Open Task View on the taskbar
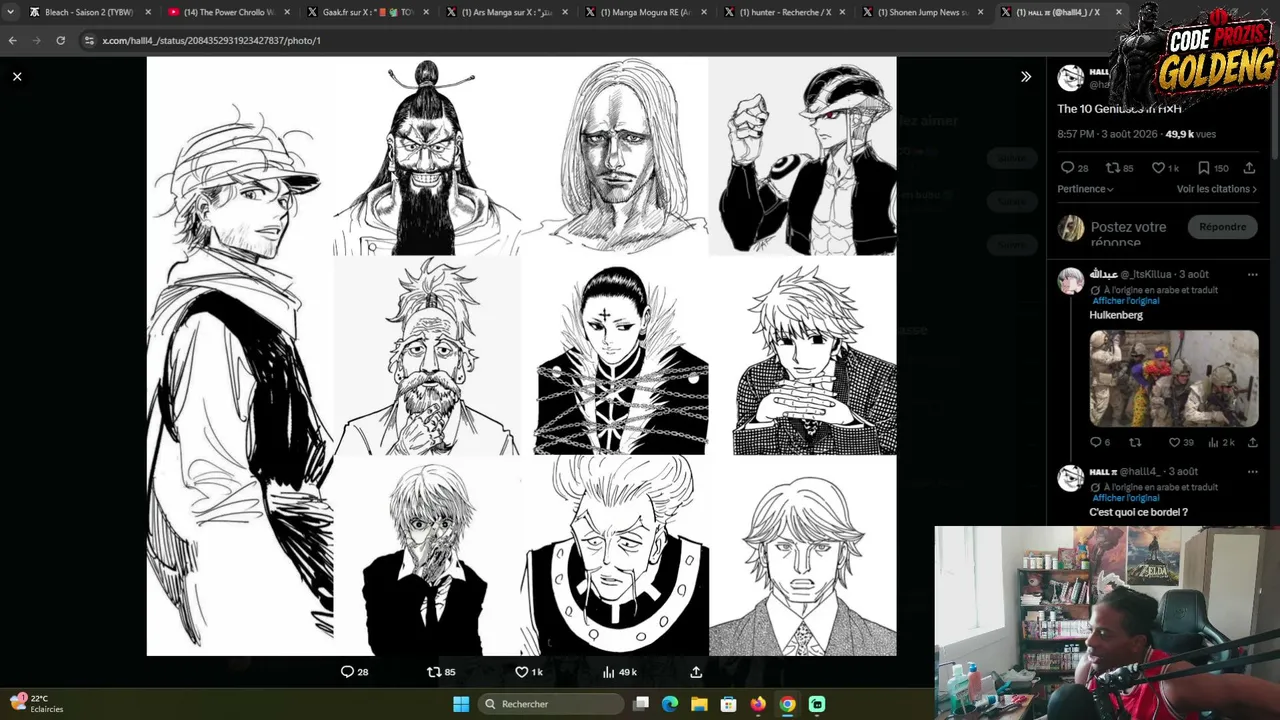The width and height of the screenshot is (1280, 720). [641, 704]
